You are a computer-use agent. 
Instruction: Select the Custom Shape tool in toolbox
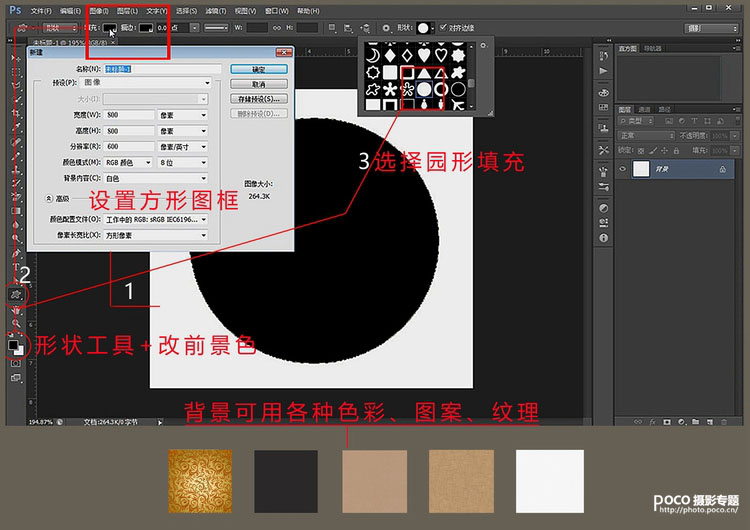click(x=16, y=295)
